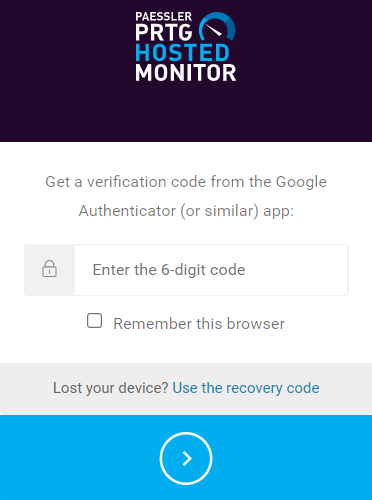Click the PAESSLER brand name in the header
Image resolution: width=372 pixels, height=500 pixels.
163,16
